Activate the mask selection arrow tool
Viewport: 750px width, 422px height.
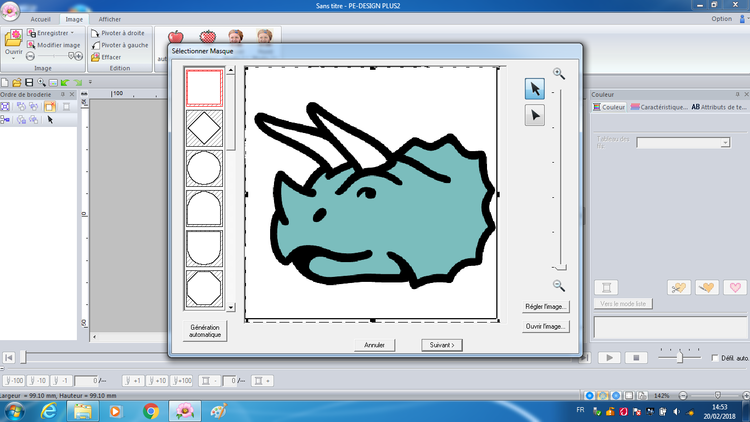point(535,89)
